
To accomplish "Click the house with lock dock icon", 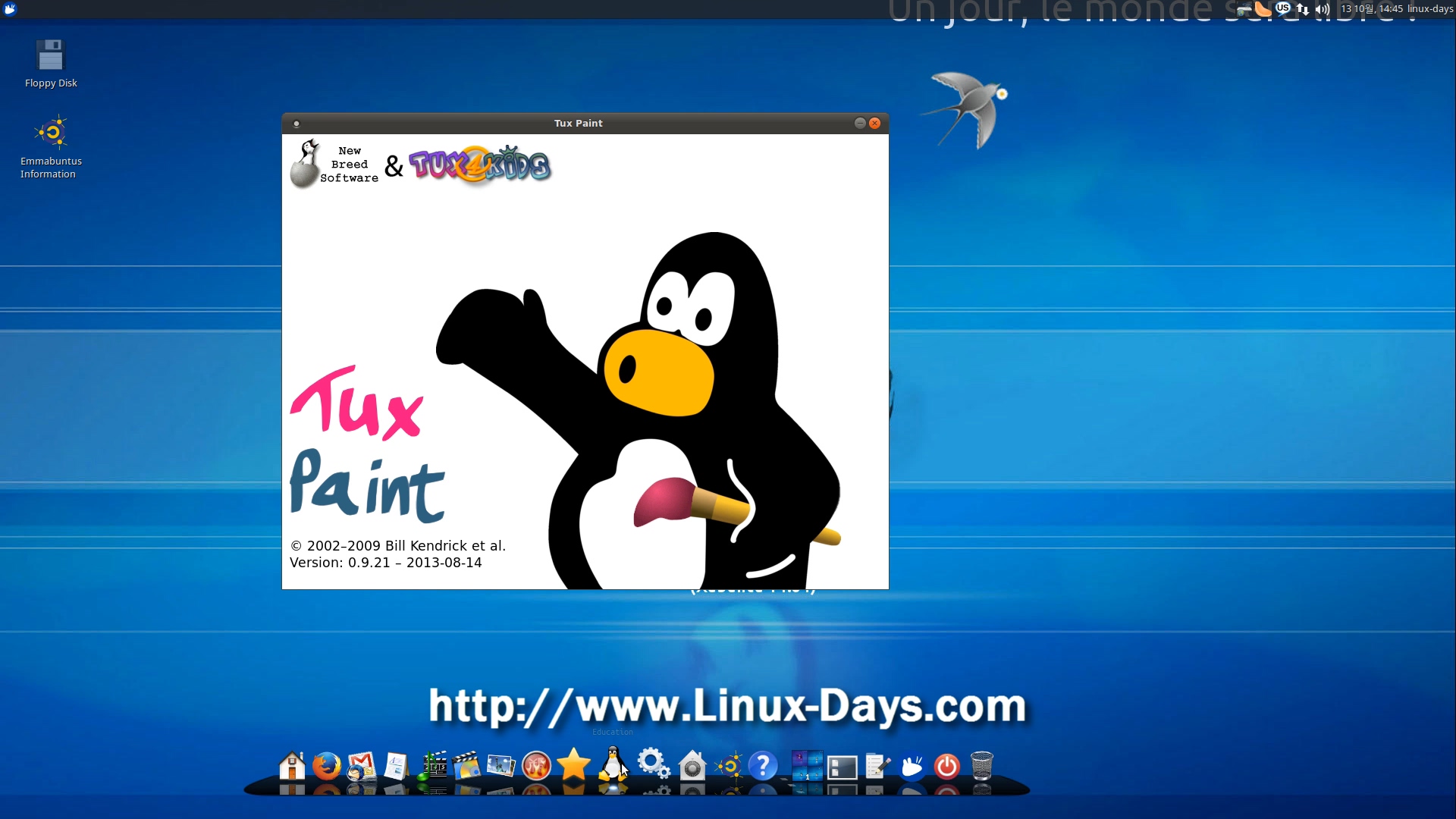I will tap(692, 766).
